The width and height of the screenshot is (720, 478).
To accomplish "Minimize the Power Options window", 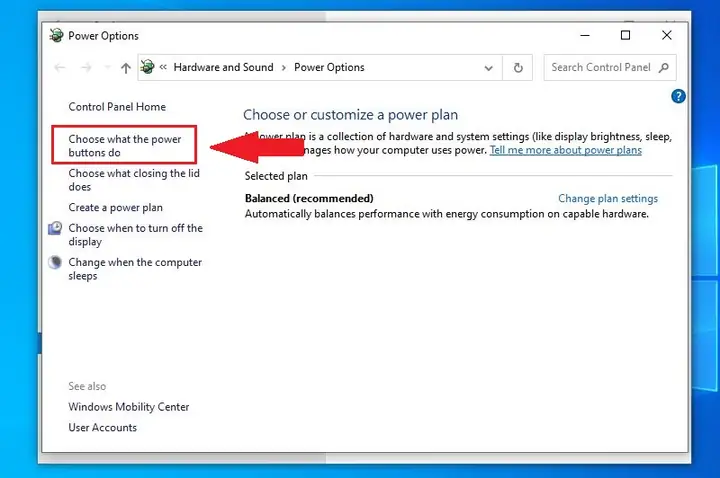I will click(585, 35).
